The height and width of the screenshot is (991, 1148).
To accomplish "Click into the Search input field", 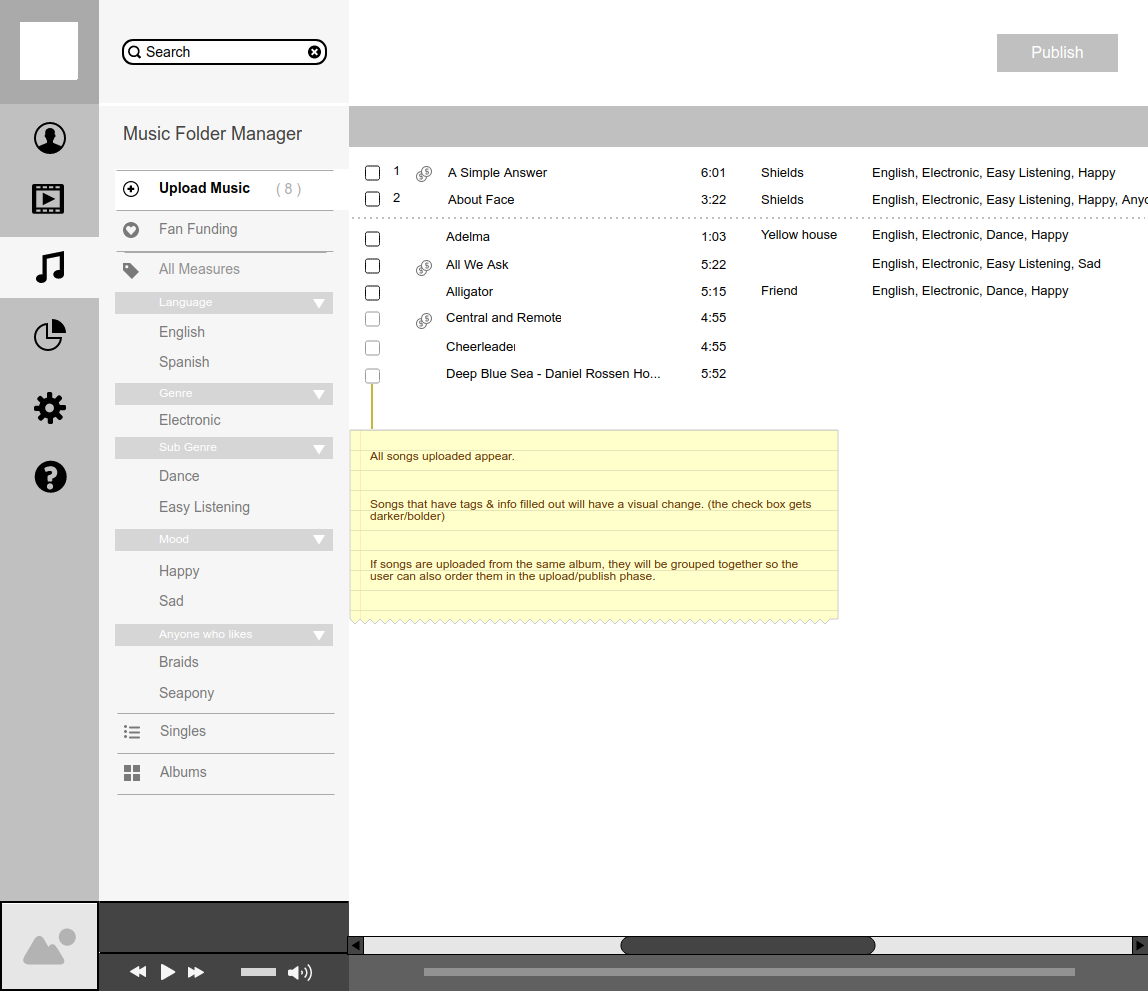I will 224,52.
